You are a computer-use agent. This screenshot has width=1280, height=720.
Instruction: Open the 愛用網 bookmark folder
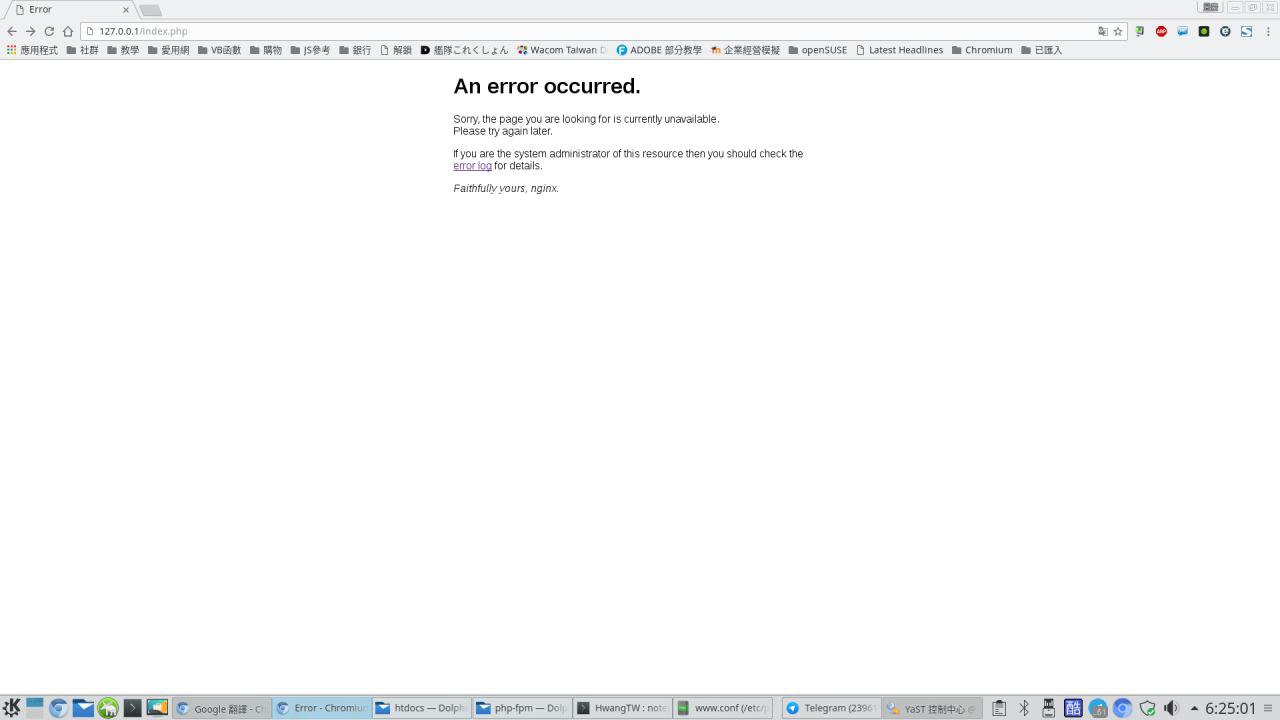(168, 50)
